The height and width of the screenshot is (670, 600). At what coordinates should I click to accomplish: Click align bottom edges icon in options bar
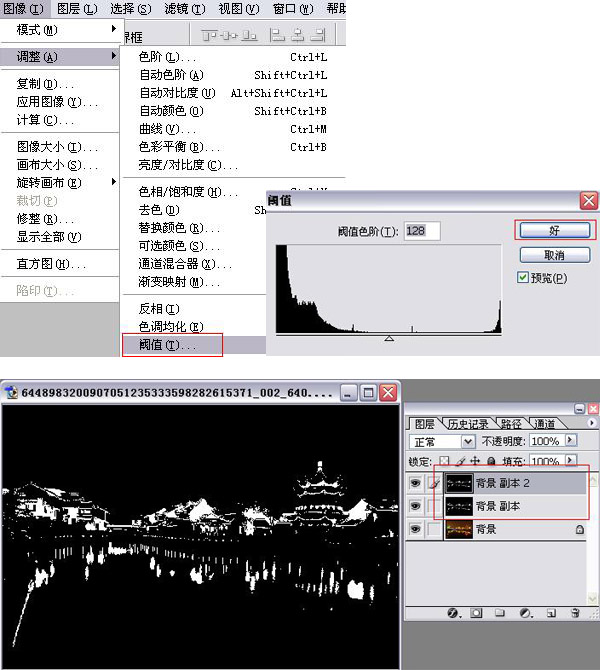click(x=249, y=35)
